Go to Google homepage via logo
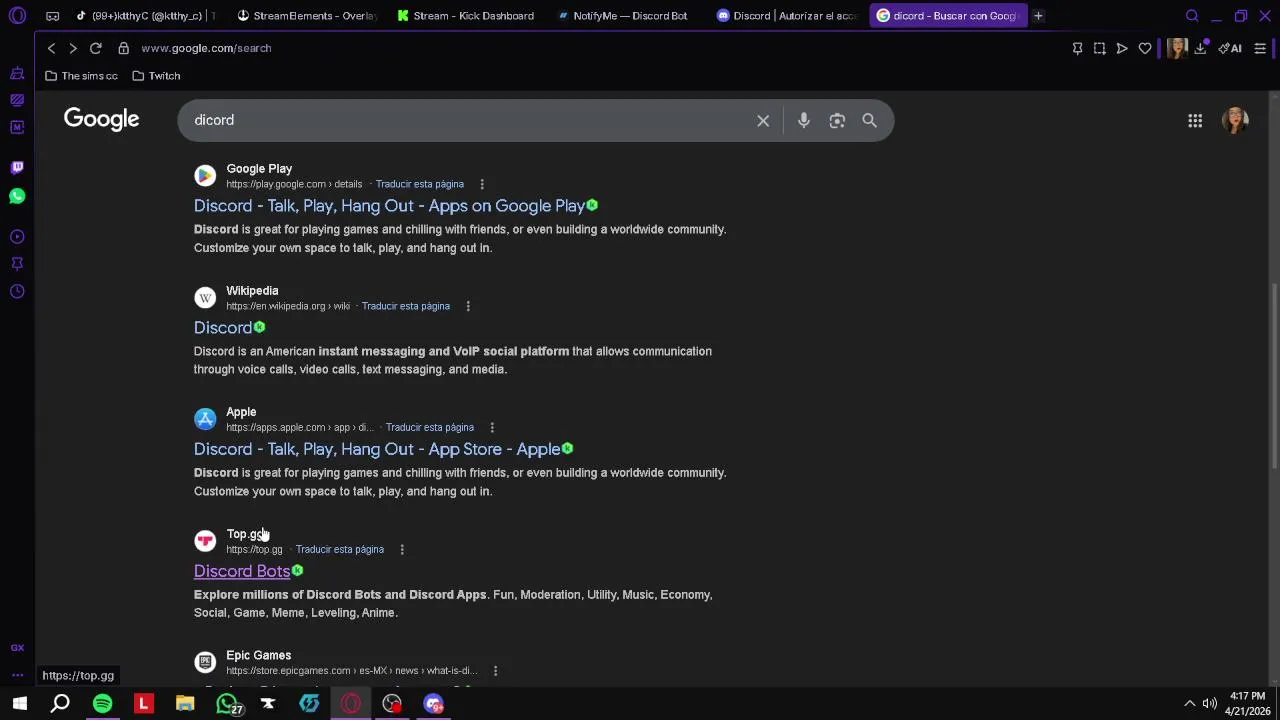The height and width of the screenshot is (720, 1280). click(101, 119)
